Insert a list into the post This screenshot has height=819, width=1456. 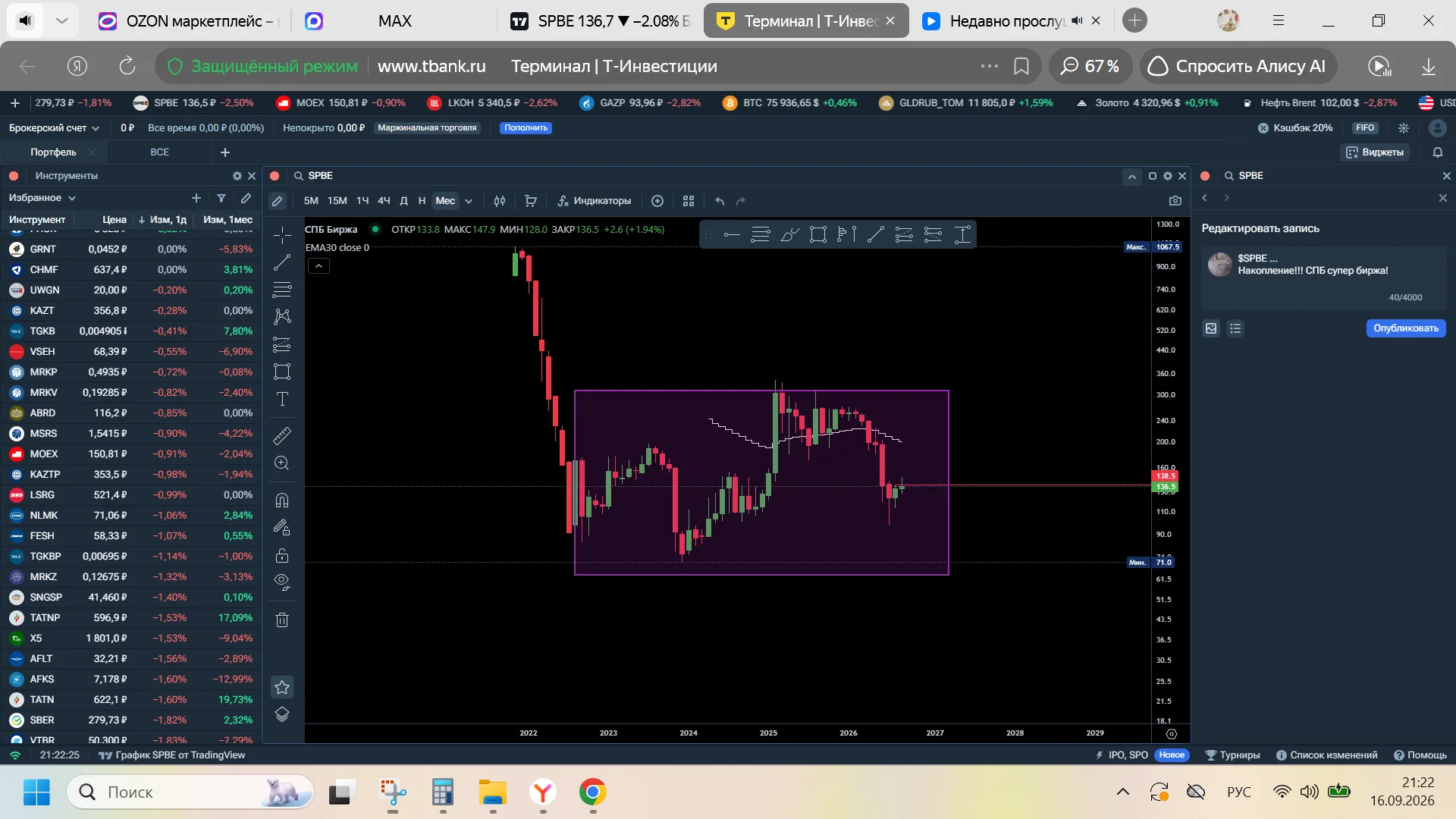coord(1235,328)
